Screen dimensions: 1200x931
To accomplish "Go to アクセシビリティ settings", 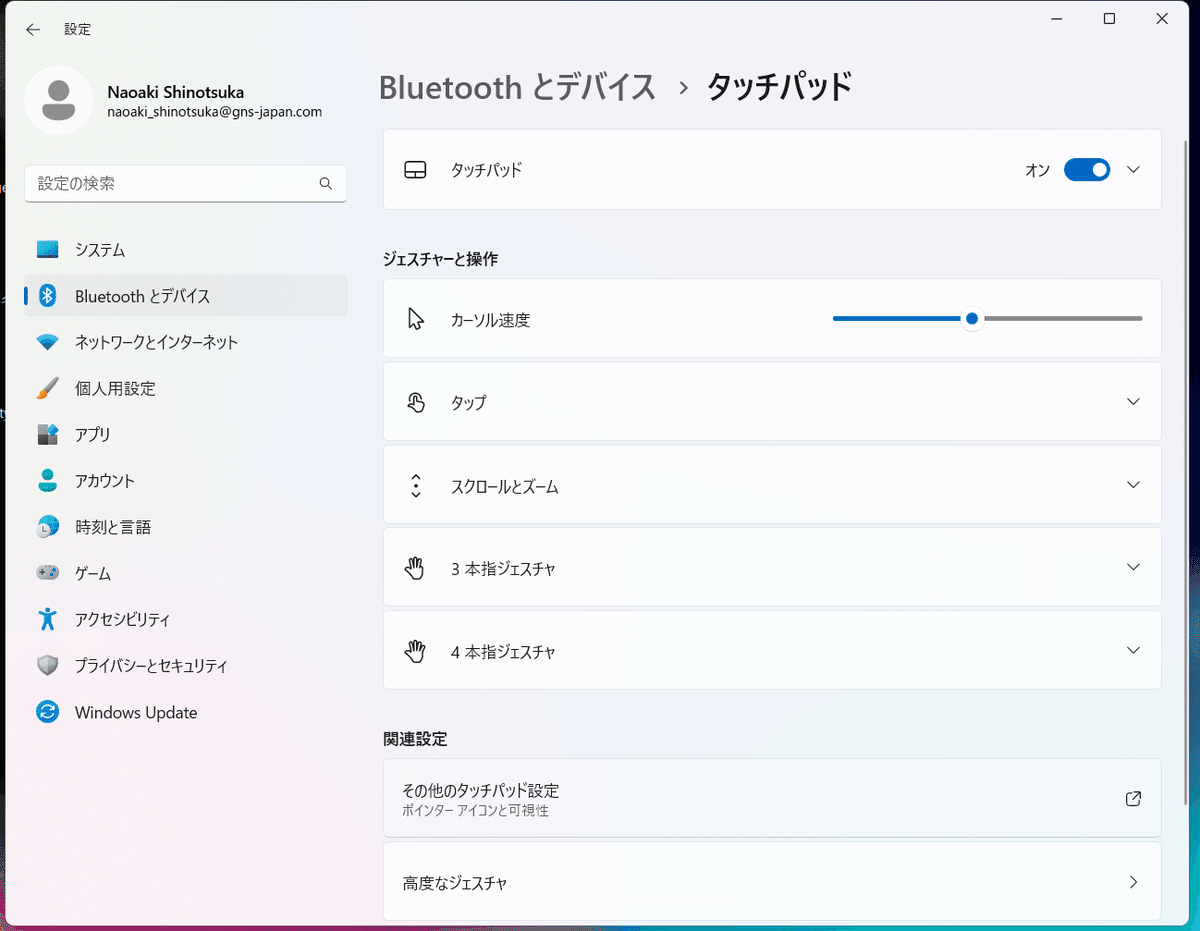I will tap(186, 619).
